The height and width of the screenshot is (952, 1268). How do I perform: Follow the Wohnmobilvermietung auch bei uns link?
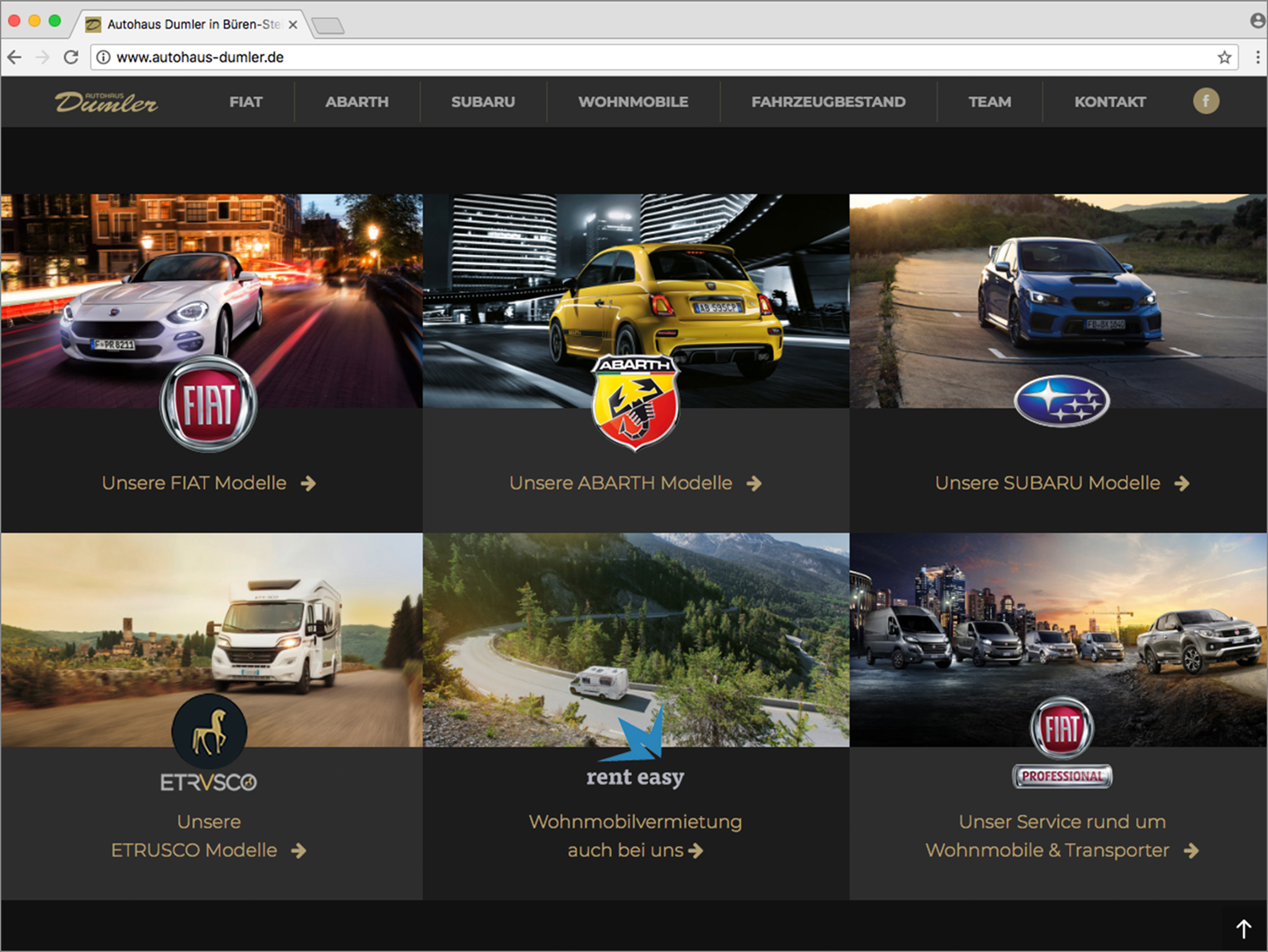[x=635, y=836]
